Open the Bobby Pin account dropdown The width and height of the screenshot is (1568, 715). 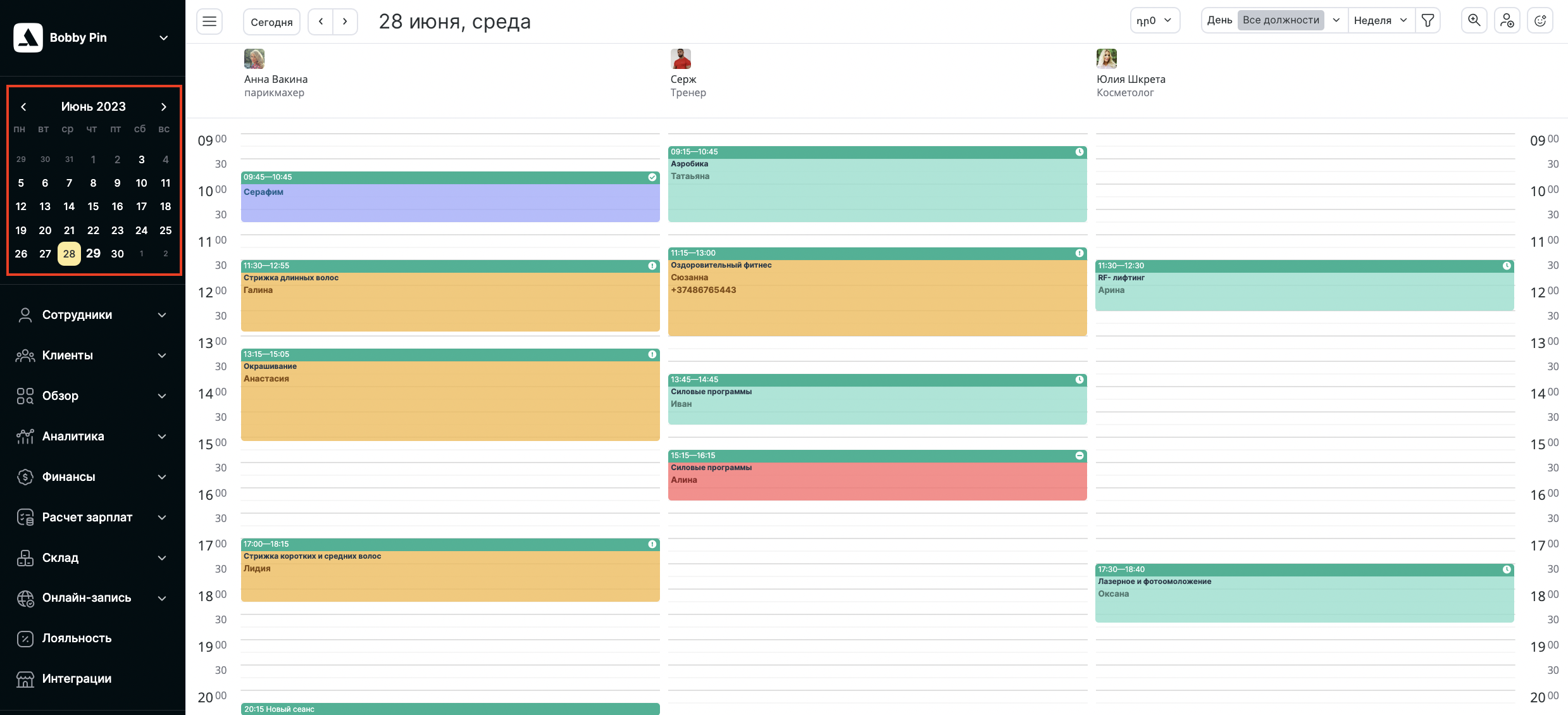point(163,38)
